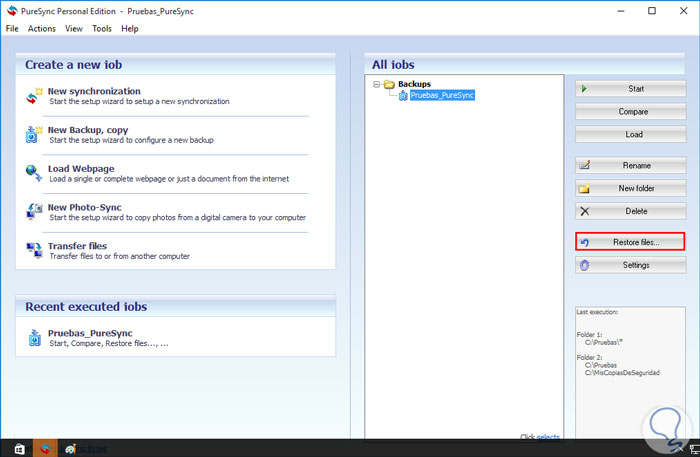Click the Paint app icon on taskbar
700x457 pixels.
[70, 449]
